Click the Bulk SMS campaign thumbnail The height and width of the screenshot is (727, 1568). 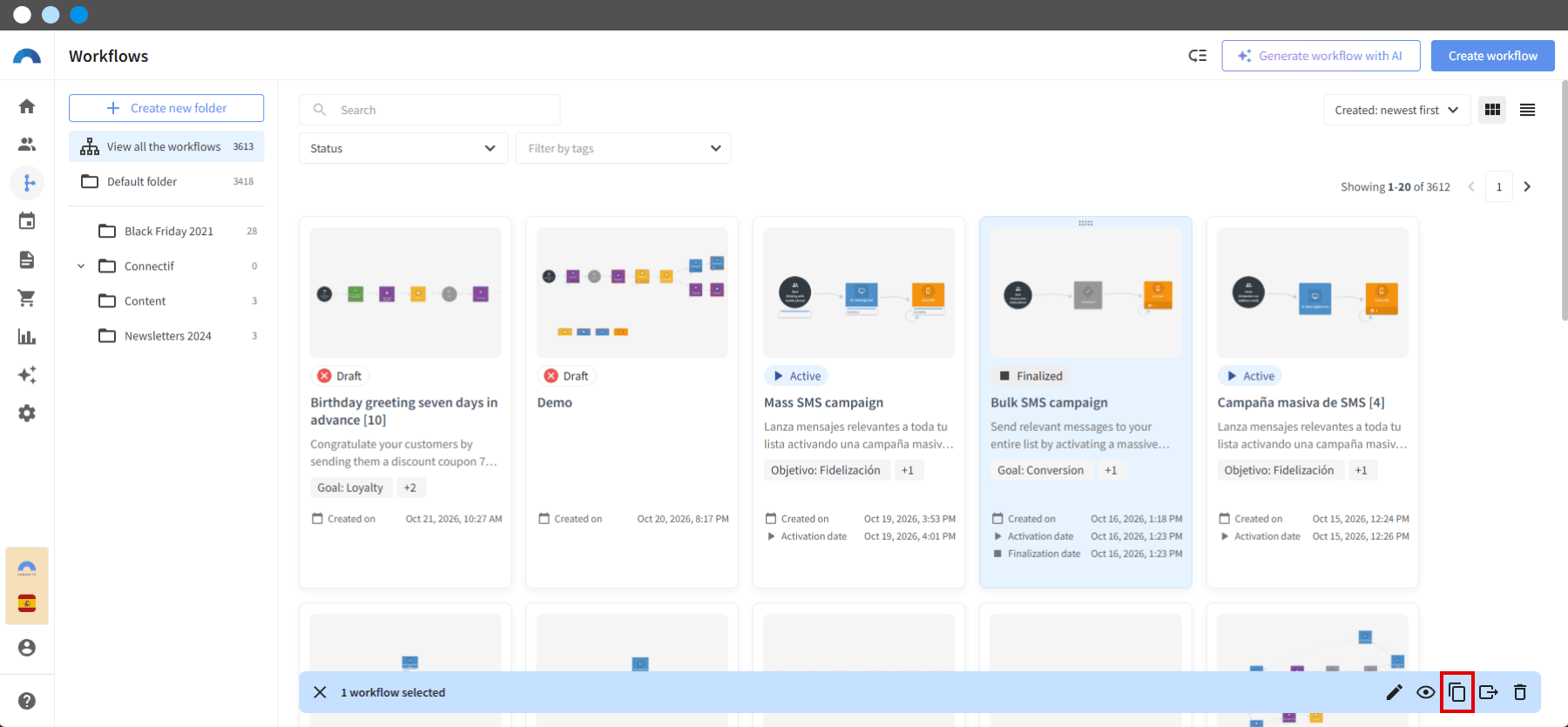click(1085, 293)
